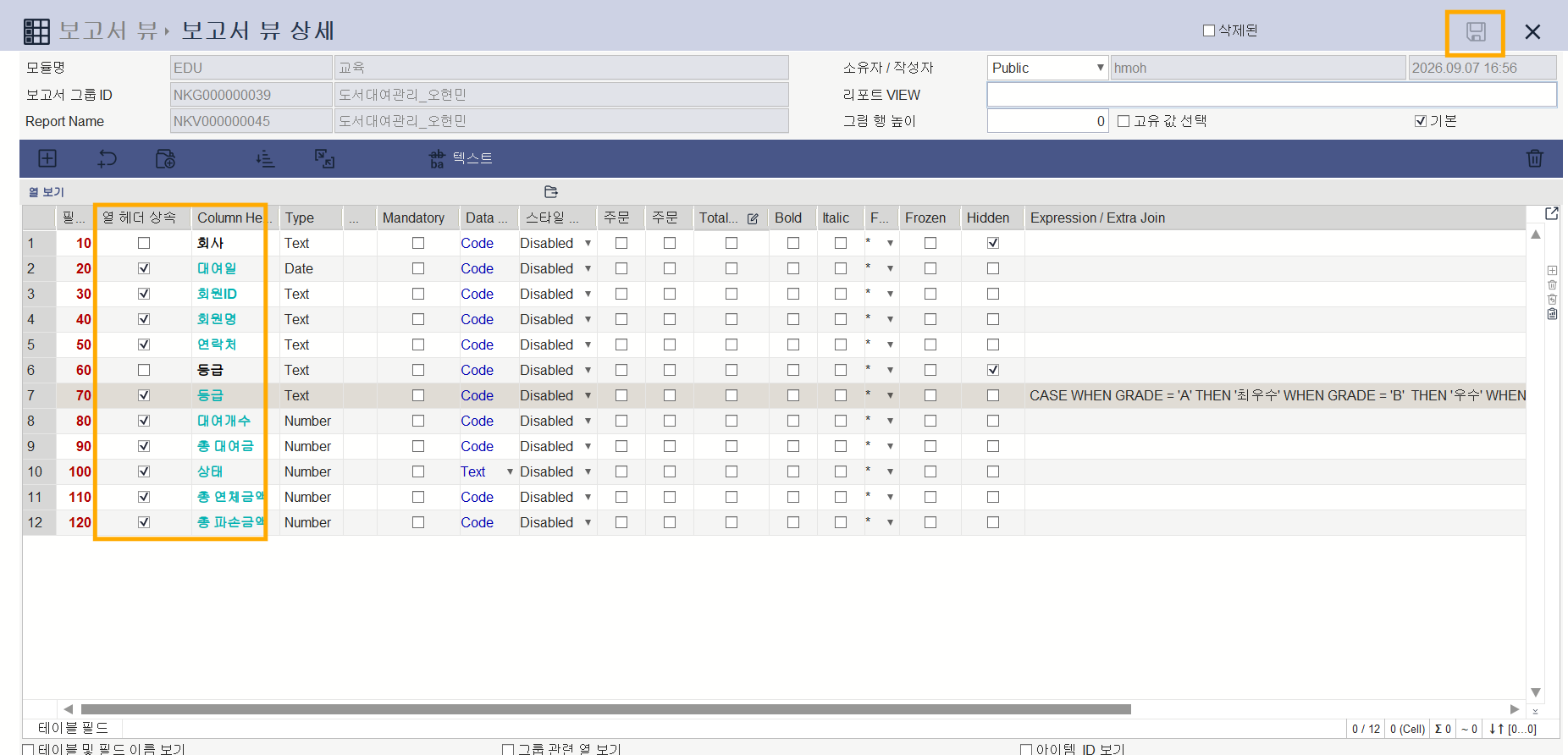Open the folder icon above the grid
Viewport: 1568px width, 755px height.
pos(551,192)
